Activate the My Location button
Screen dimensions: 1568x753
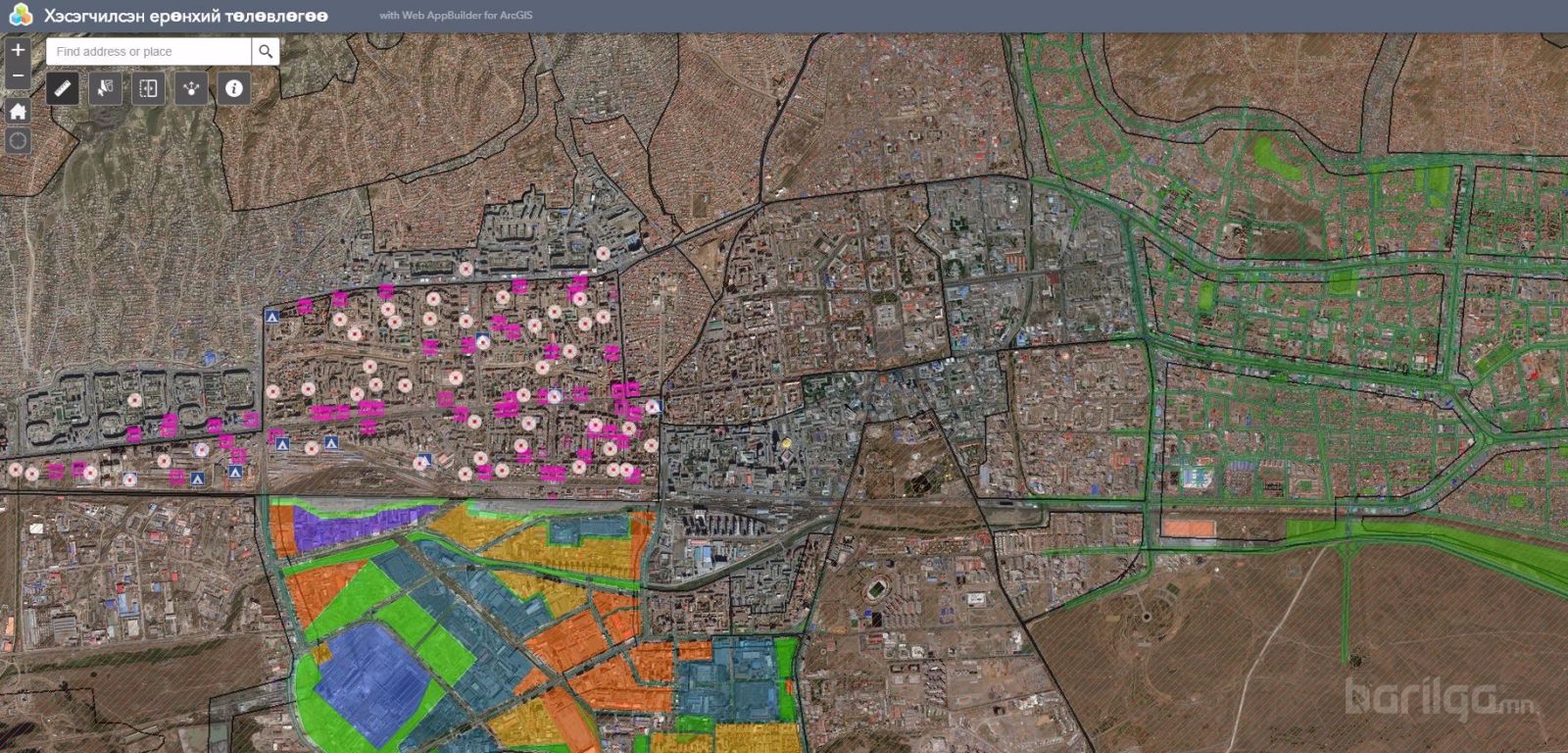coord(18,140)
